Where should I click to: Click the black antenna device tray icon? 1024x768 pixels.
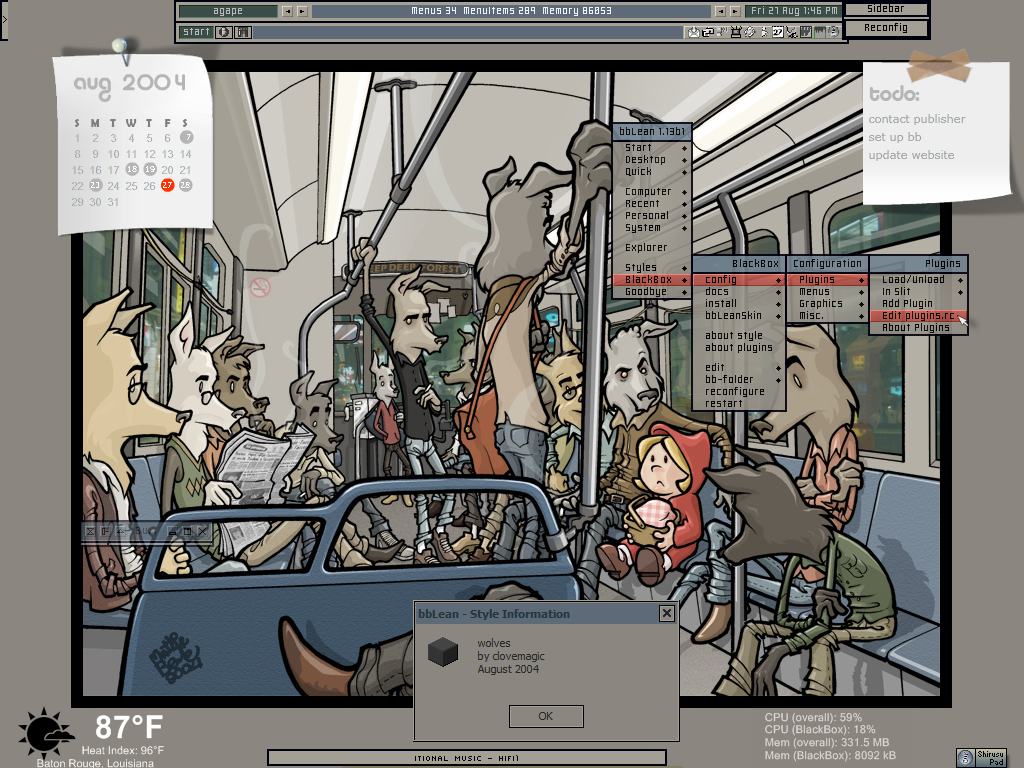736,32
